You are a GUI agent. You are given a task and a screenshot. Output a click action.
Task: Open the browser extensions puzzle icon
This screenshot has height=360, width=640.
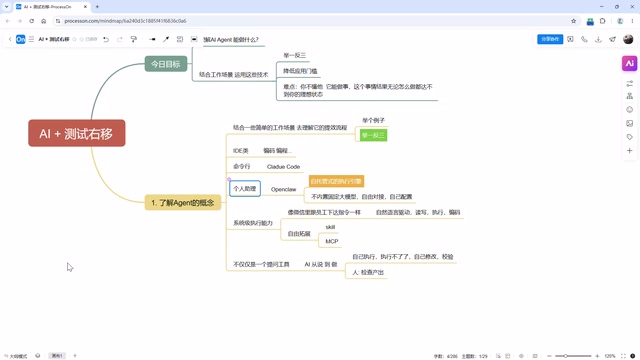pos(603,21)
